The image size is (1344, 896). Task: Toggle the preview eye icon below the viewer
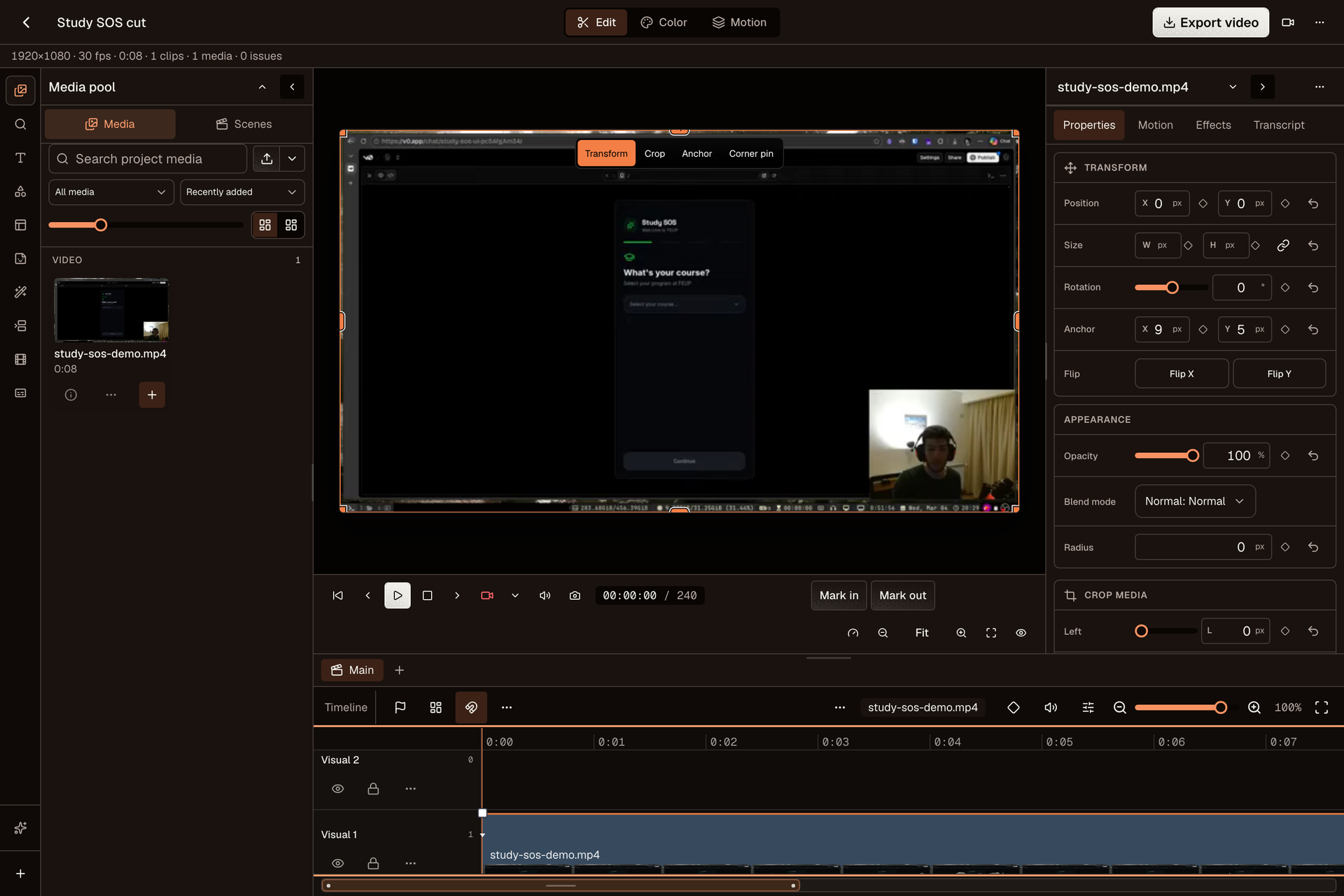1021,633
